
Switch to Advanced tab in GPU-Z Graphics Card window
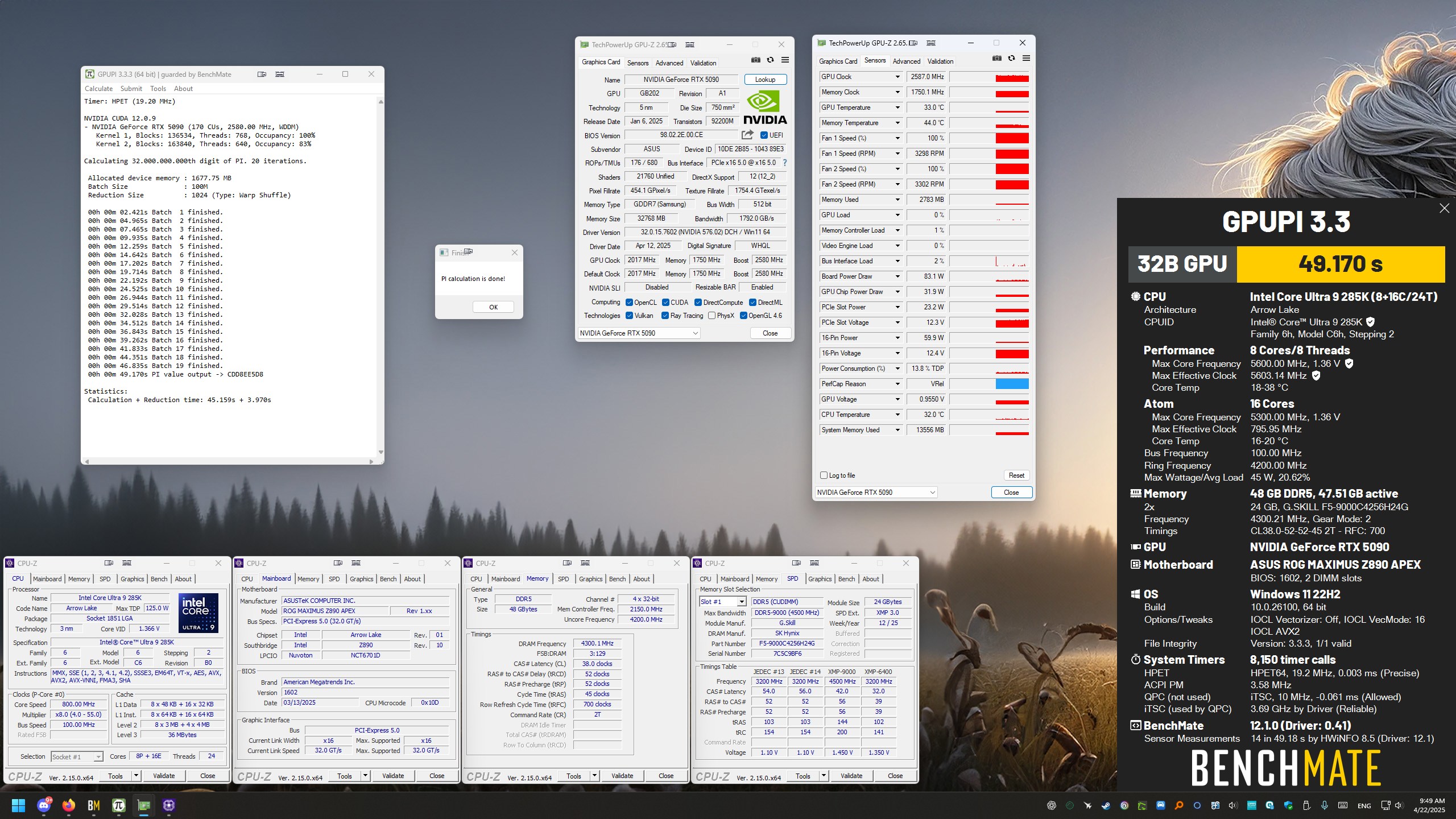669,63
